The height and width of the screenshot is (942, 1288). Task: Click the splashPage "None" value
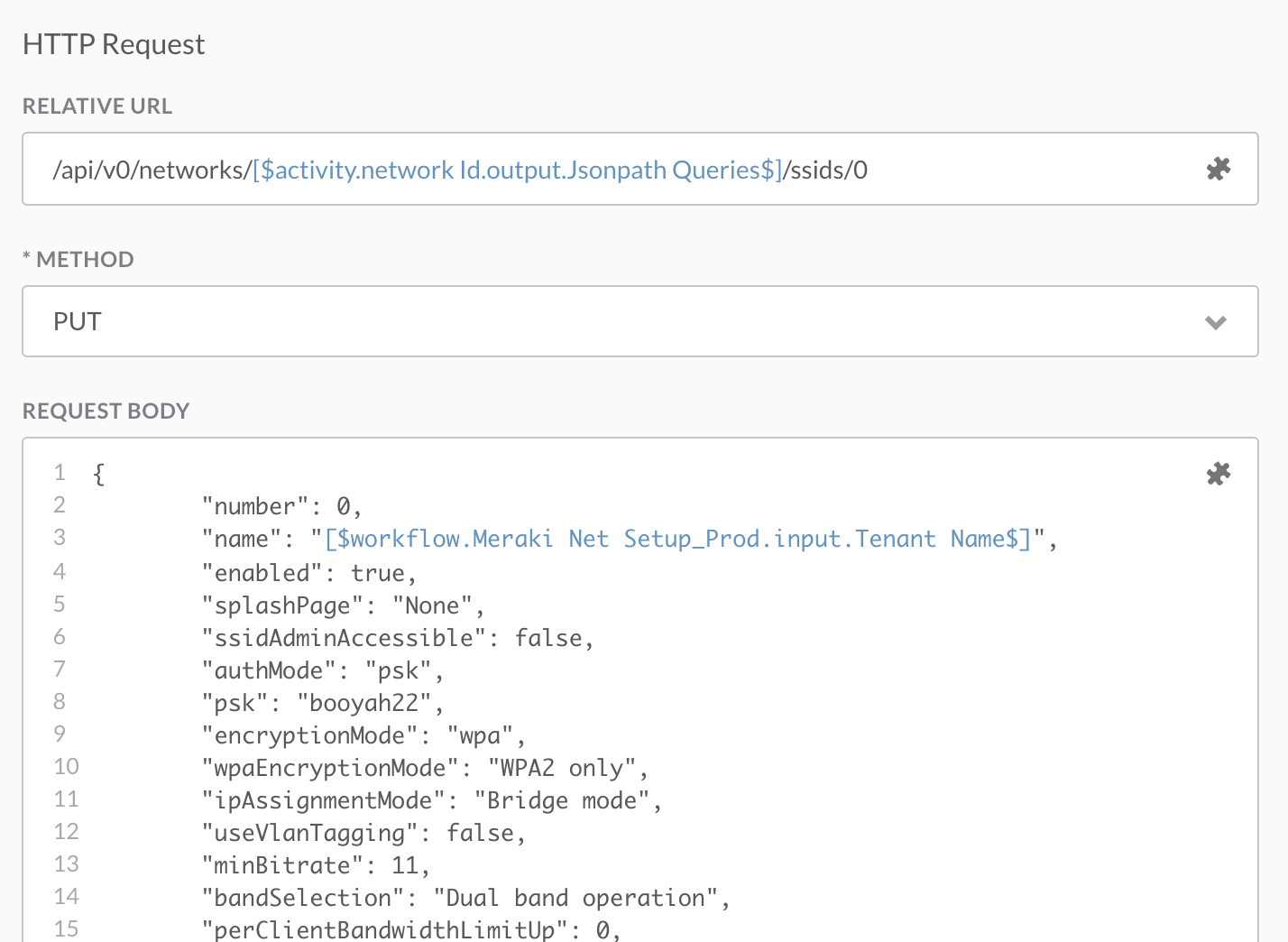pos(432,606)
